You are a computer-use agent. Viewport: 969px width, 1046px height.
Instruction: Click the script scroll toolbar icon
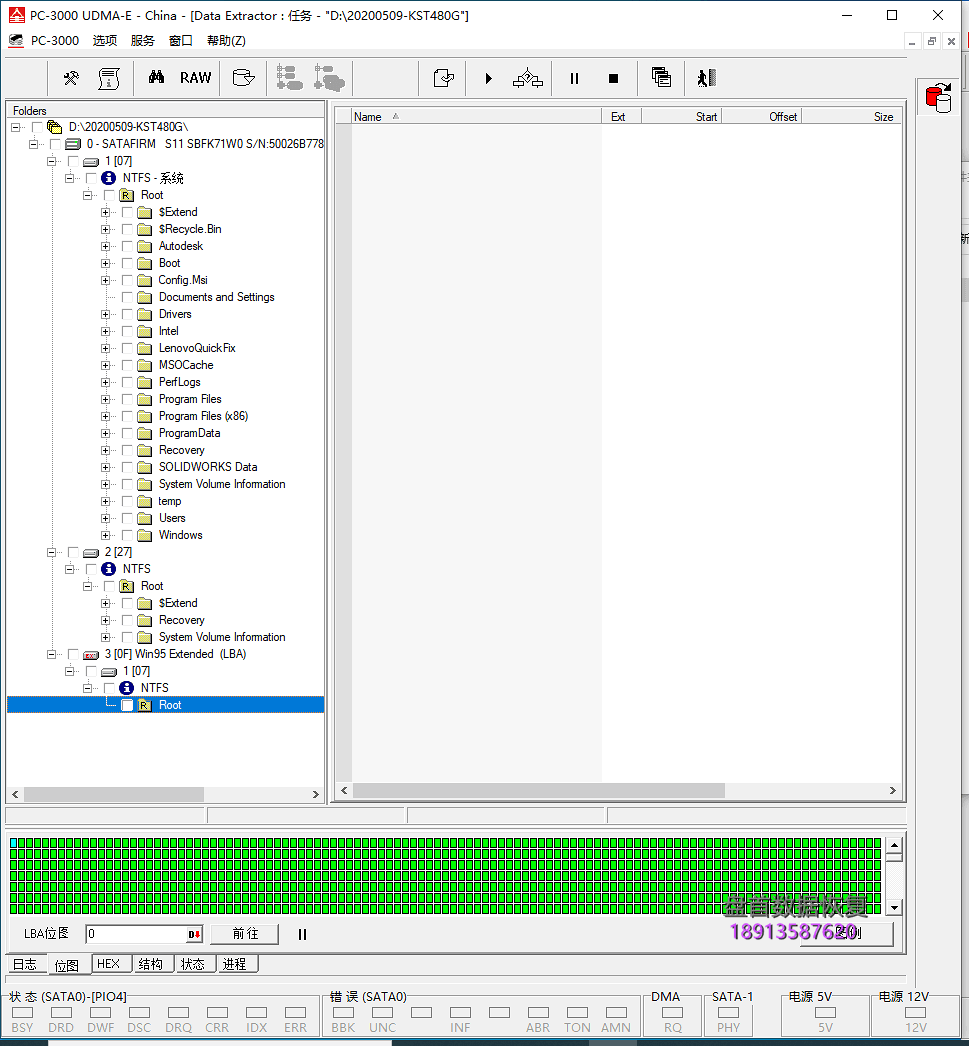pyautogui.click(x=109, y=79)
